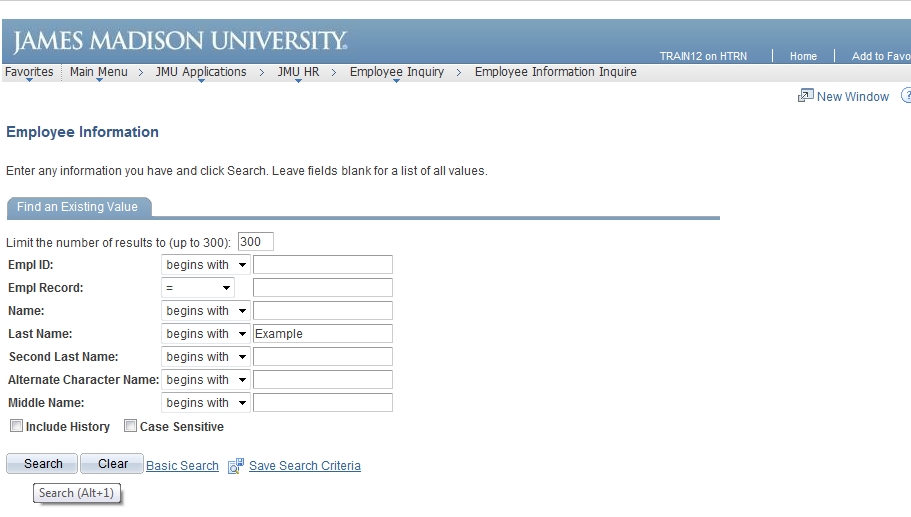Select the Find an Existing Value tab
The height and width of the screenshot is (517, 911).
[x=79, y=207]
